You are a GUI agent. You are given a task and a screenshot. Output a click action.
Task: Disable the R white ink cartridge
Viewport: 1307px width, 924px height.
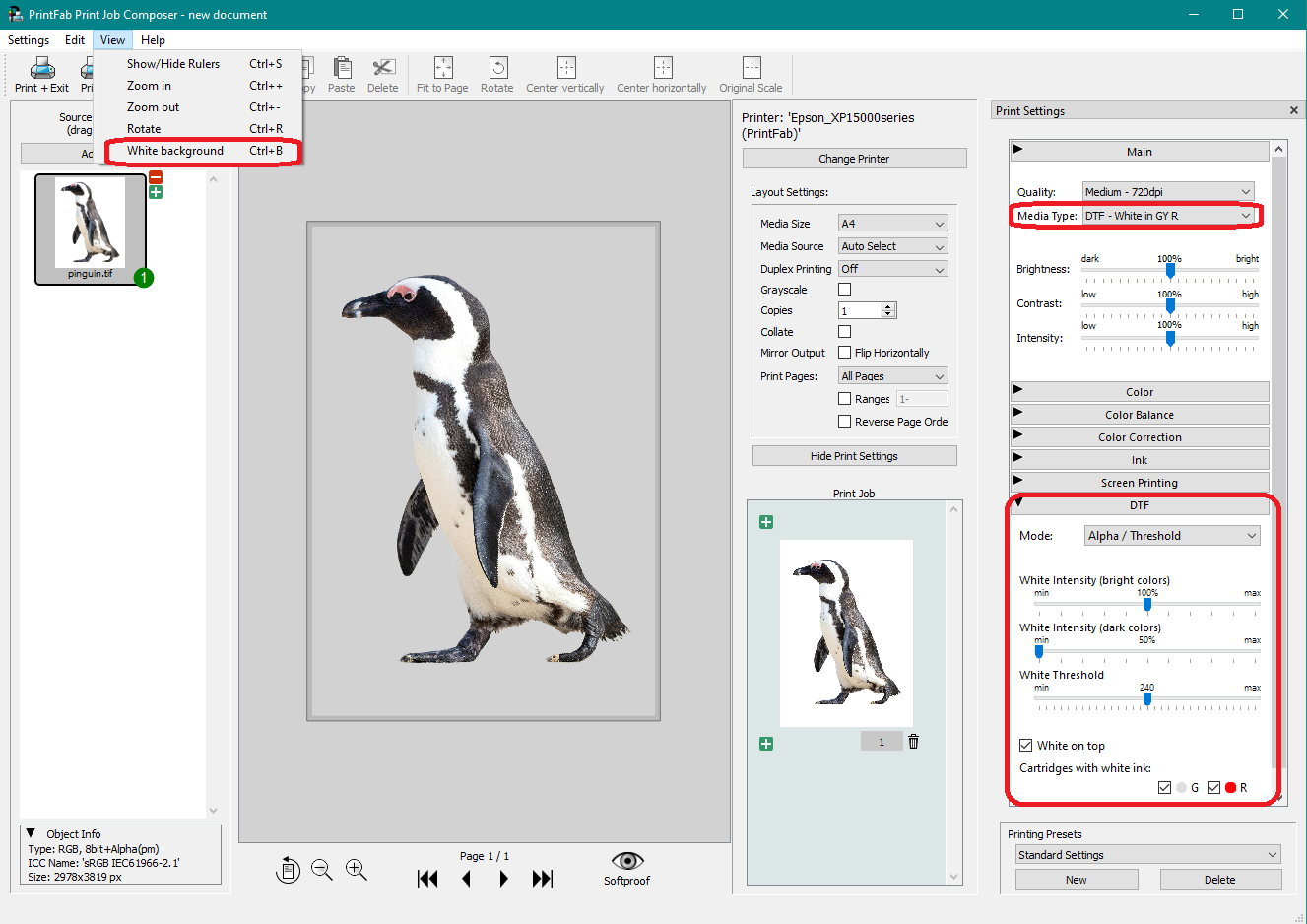point(1214,787)
